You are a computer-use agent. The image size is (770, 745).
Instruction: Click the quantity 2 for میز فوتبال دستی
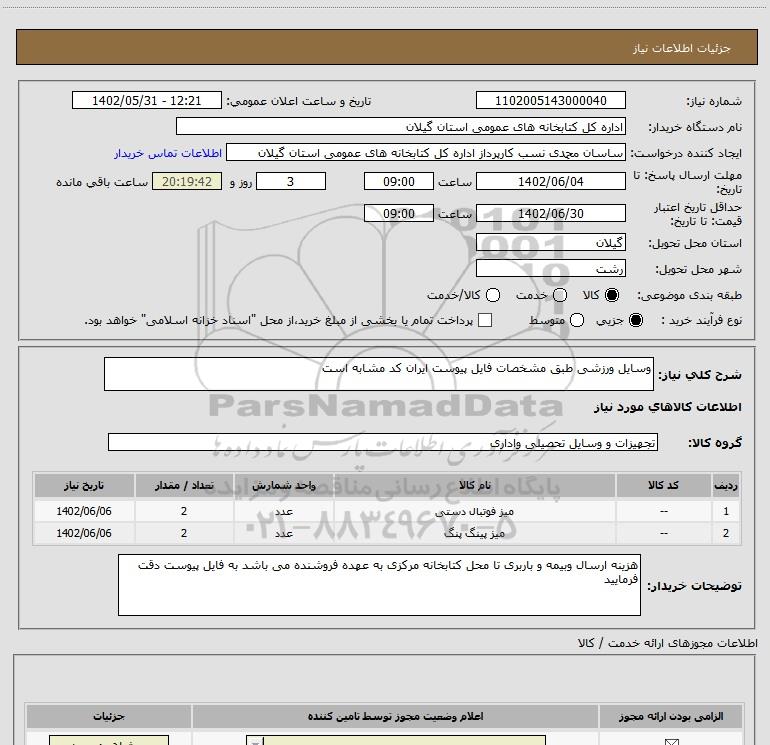184,511
